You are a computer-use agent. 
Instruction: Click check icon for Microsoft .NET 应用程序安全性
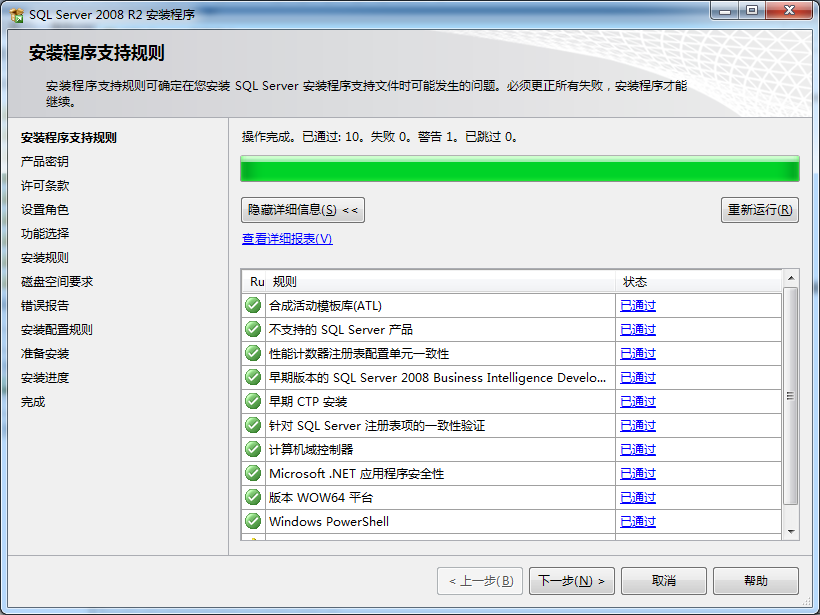253,473
